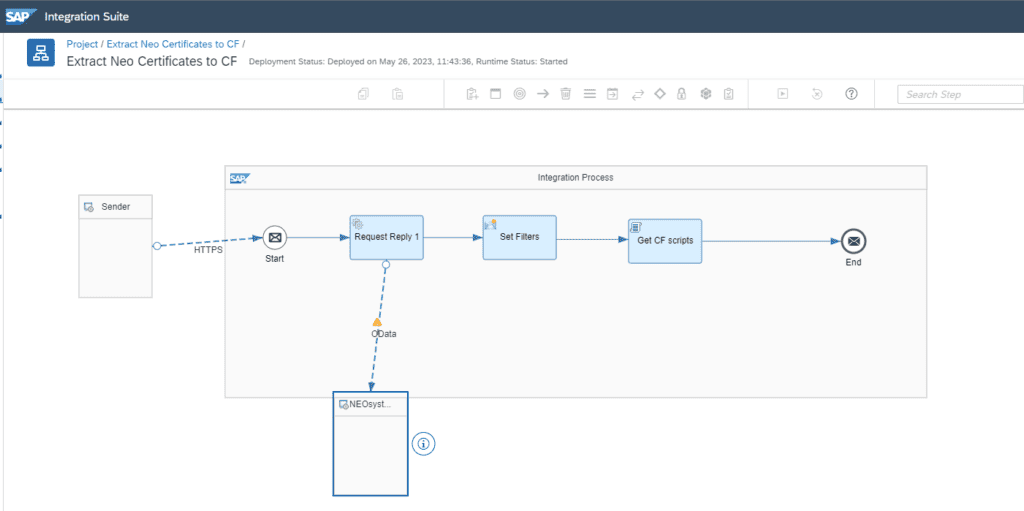Click into the Search Step field
Screen dimensions: 1024x511
960,94
